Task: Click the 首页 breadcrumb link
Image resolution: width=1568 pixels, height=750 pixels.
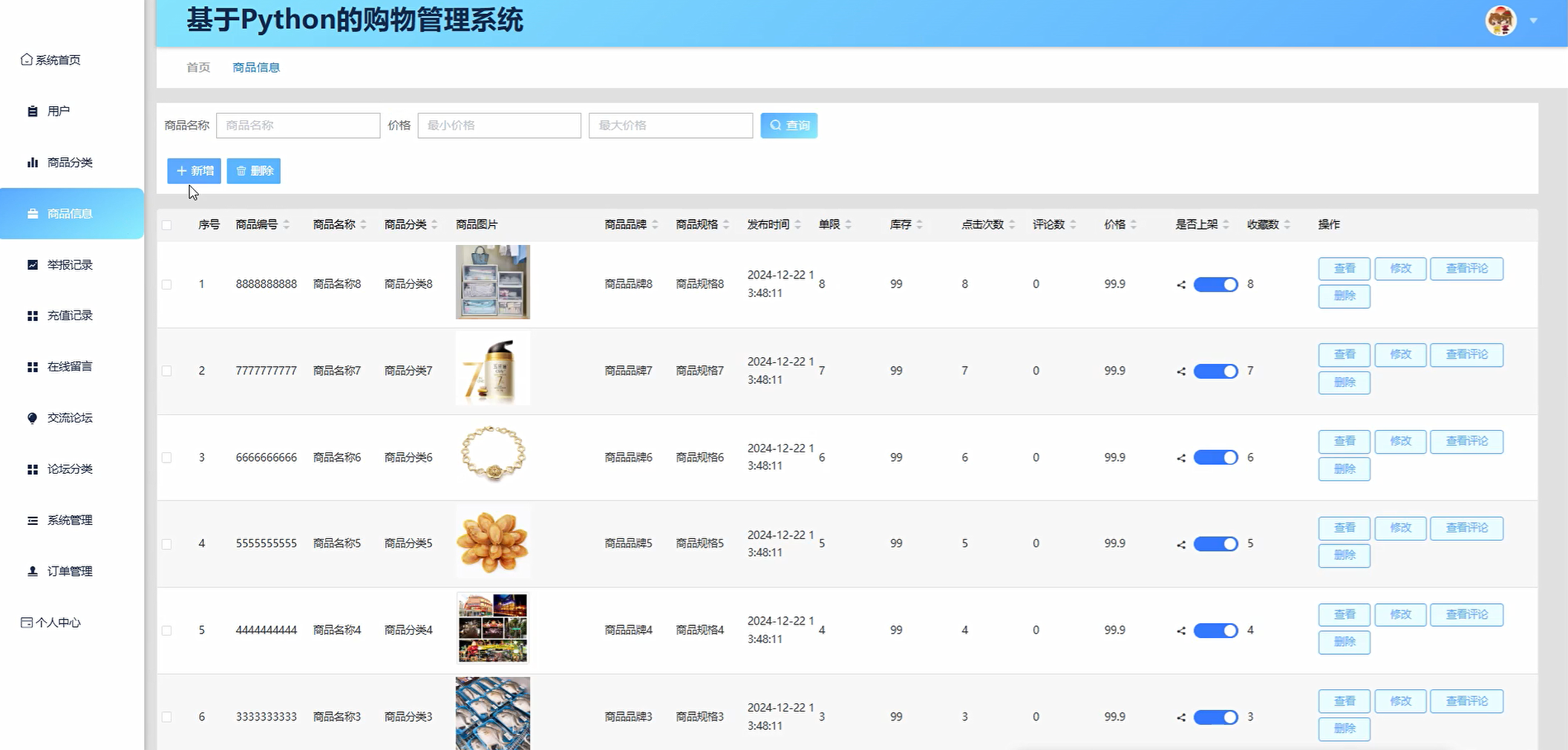Action: 197,67
